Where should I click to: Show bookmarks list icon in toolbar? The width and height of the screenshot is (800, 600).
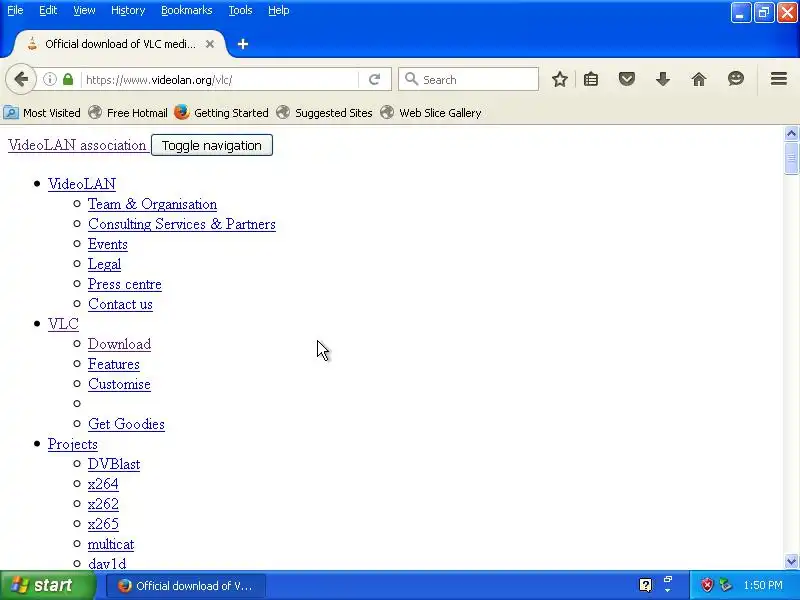pos(591,79)
